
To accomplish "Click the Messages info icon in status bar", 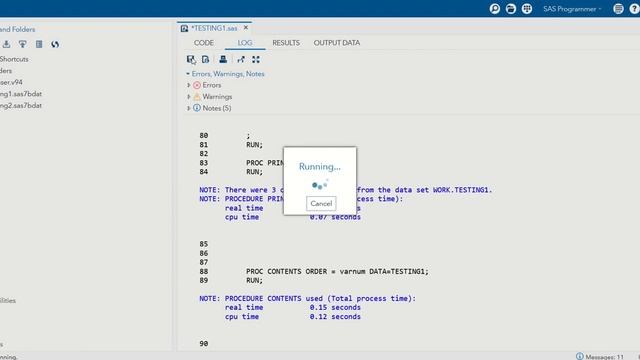I will (x=580, y=356).
